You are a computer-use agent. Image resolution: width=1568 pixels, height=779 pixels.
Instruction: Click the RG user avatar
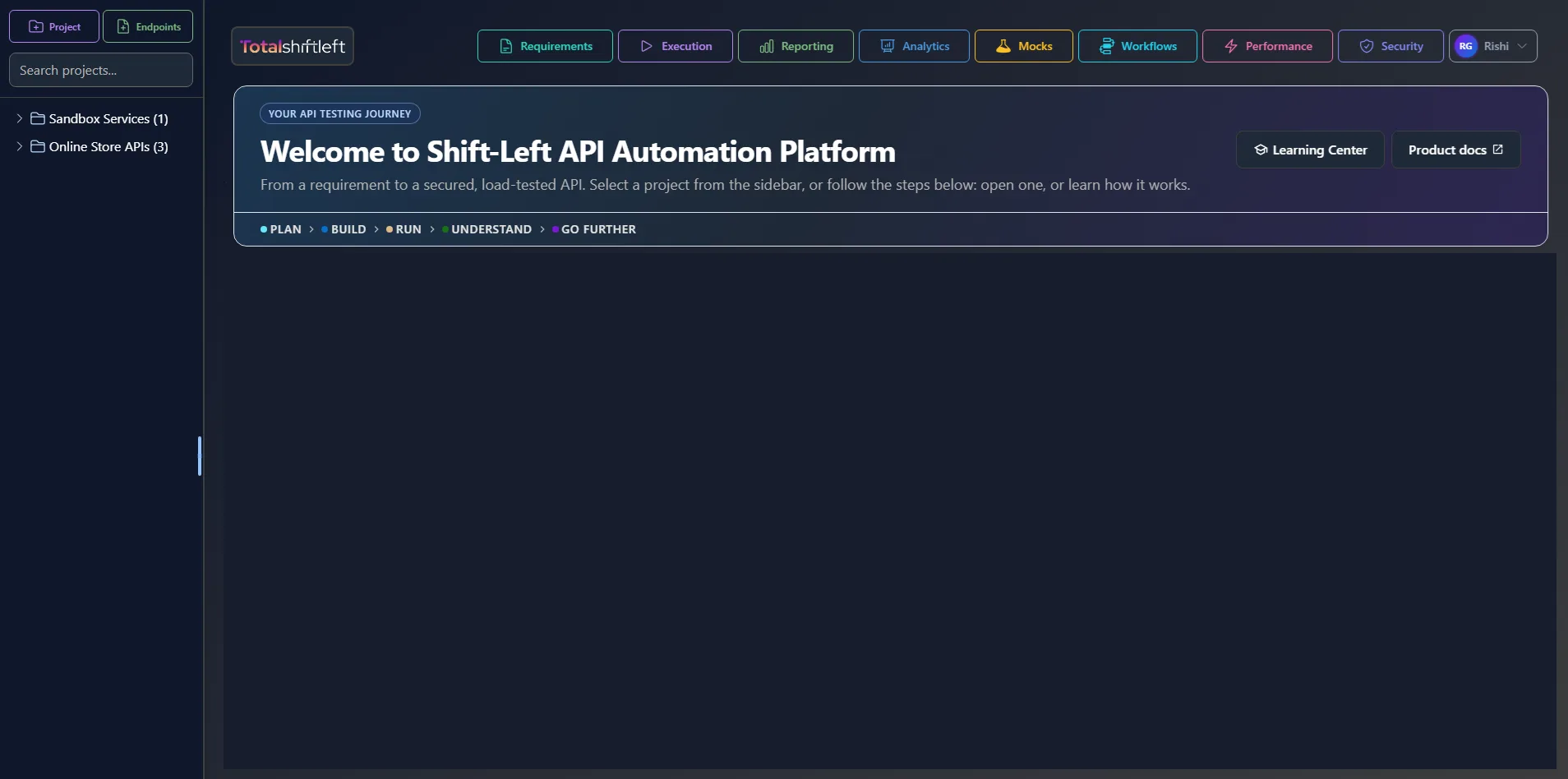(x=1466, y=47)
